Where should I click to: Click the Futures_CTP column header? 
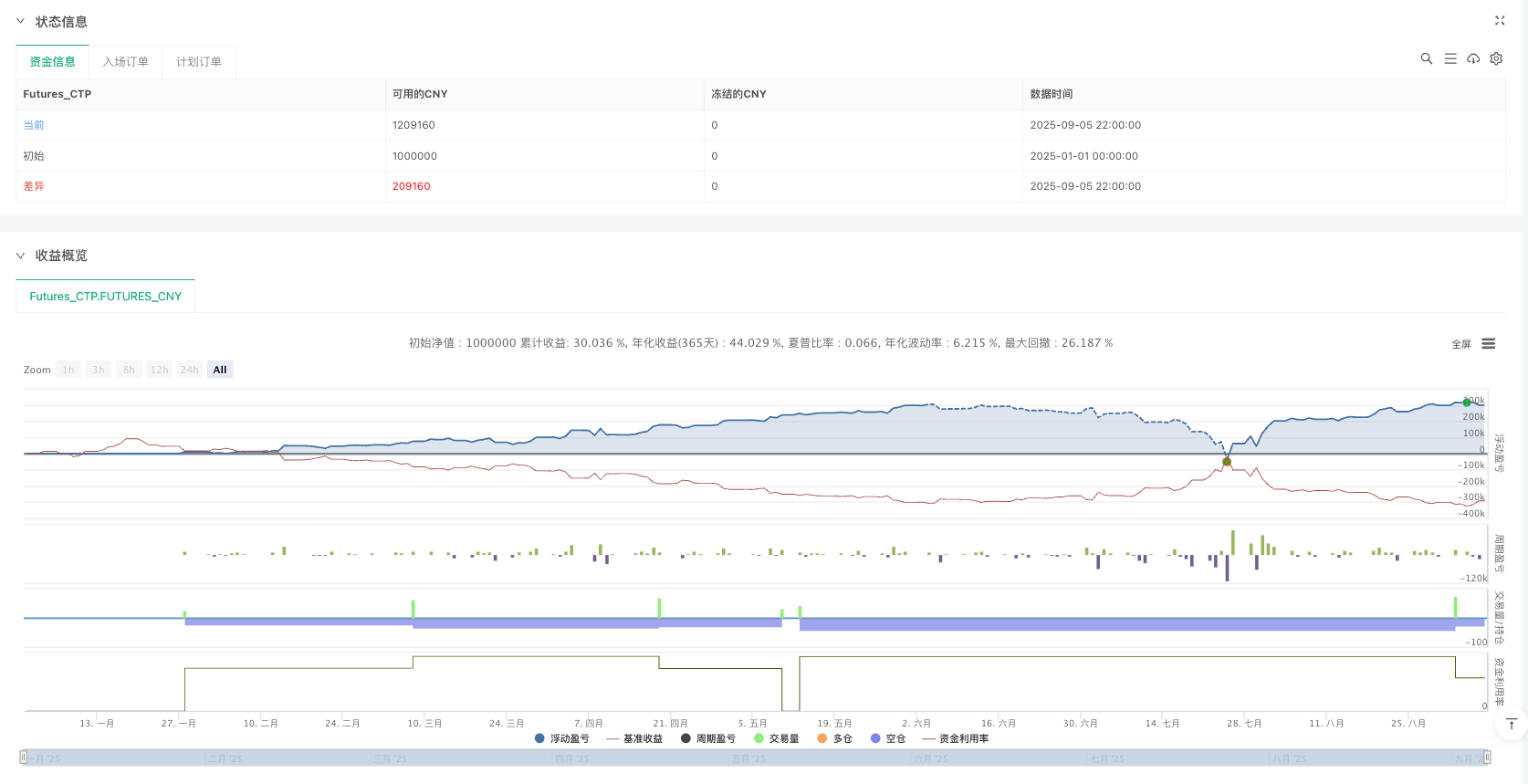(x=58, y=94)
